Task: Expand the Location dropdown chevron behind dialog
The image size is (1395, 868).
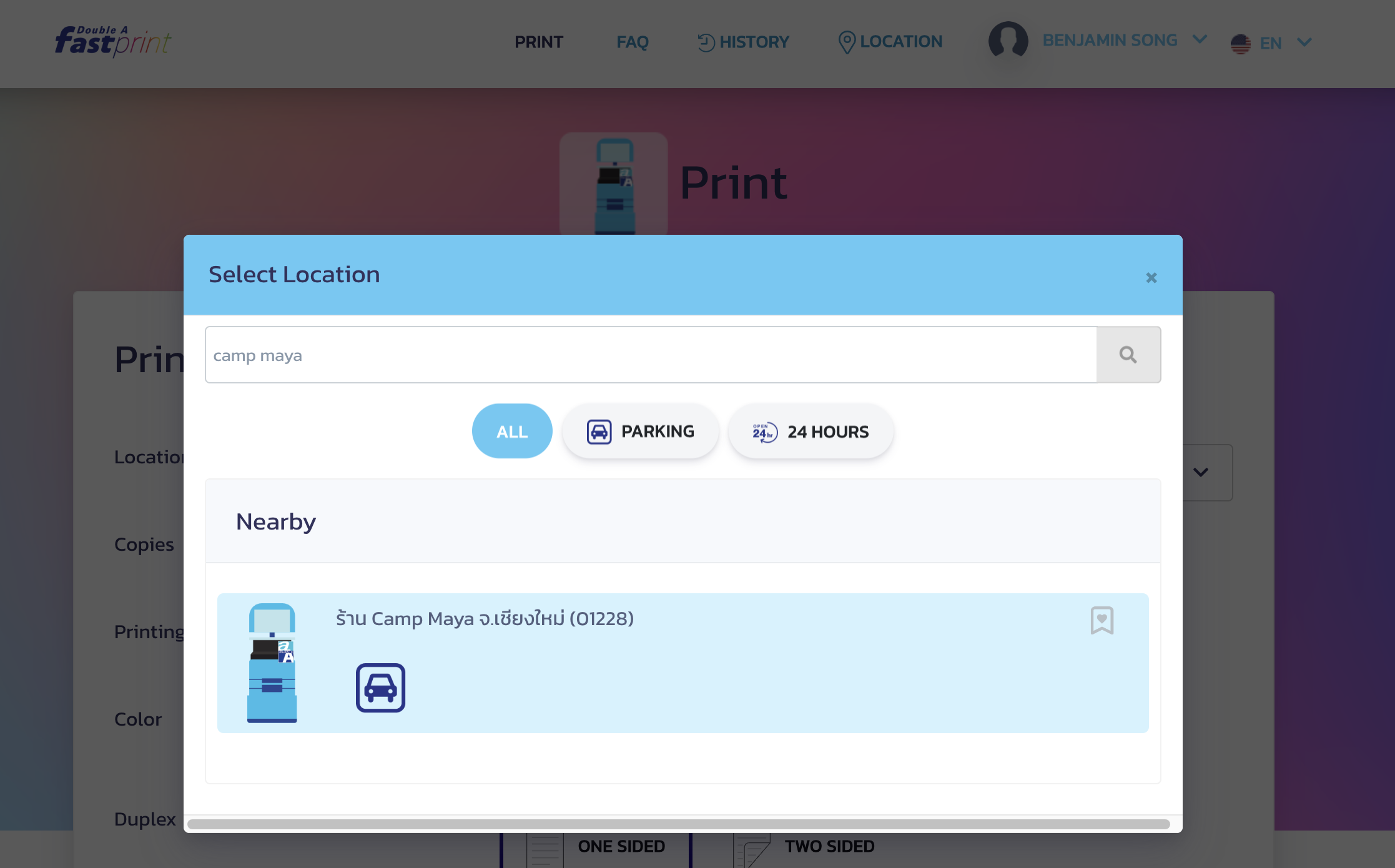Action: (1200, 472)
